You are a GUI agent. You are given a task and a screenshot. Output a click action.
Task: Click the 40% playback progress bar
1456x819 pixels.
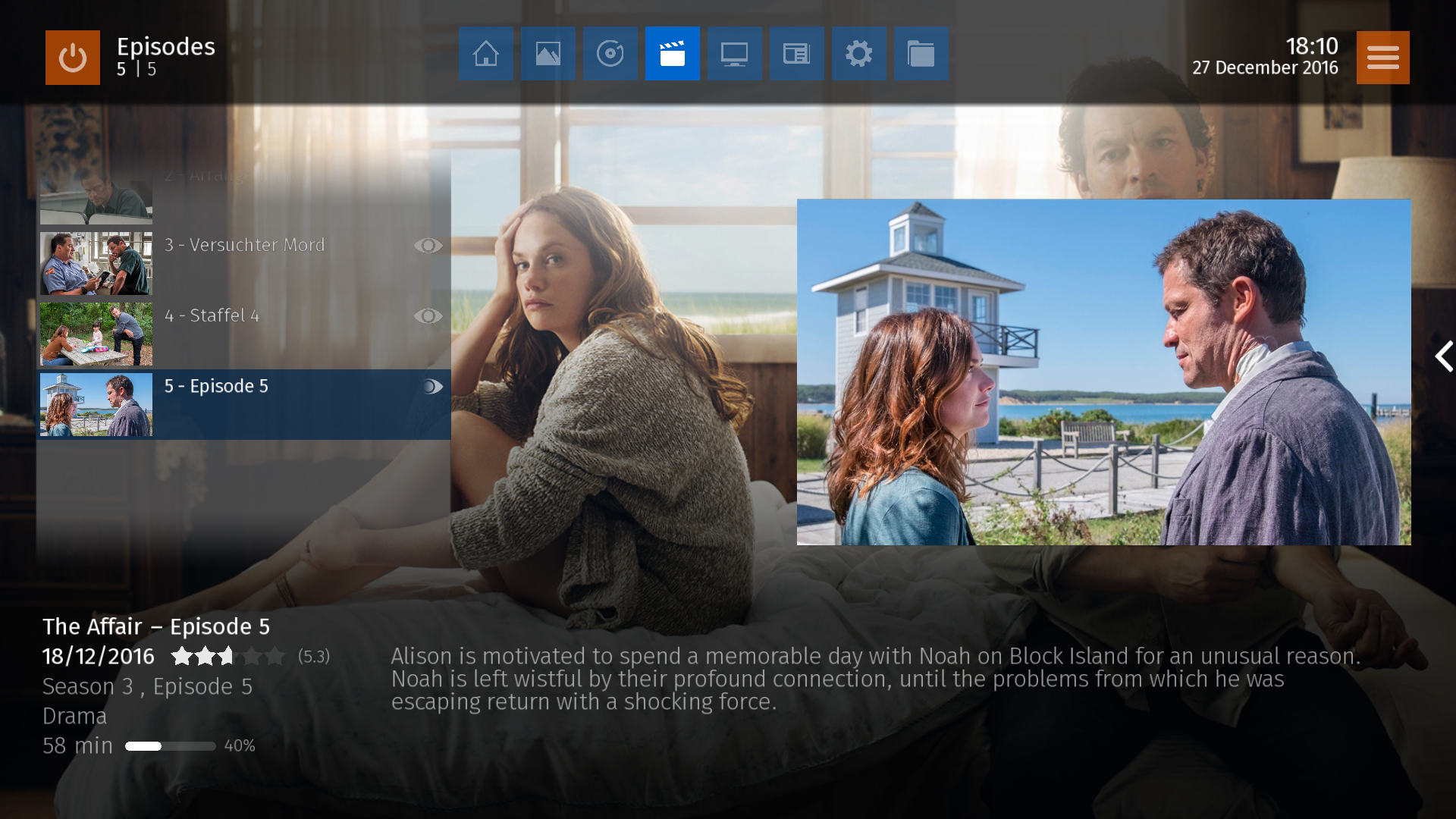(x=171, y=746)
